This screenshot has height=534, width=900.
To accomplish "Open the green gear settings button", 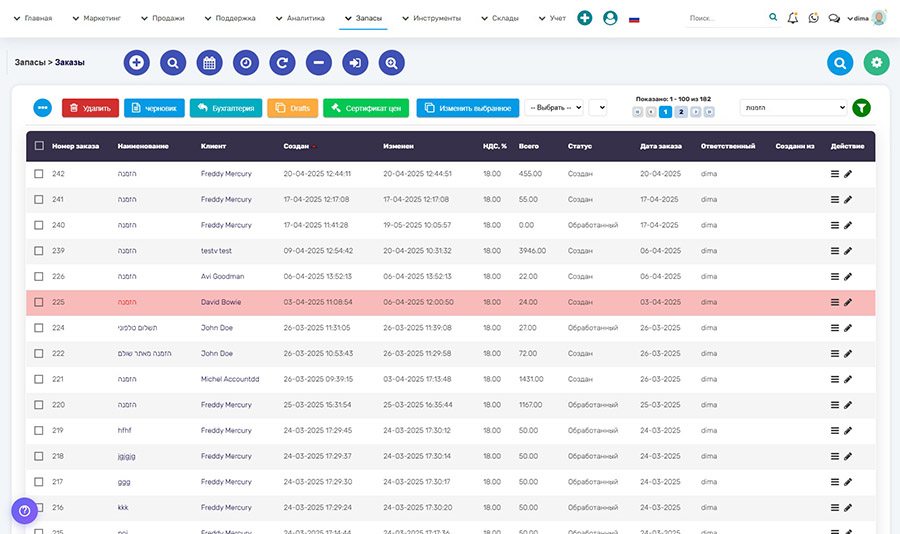I will click(876, 63).
